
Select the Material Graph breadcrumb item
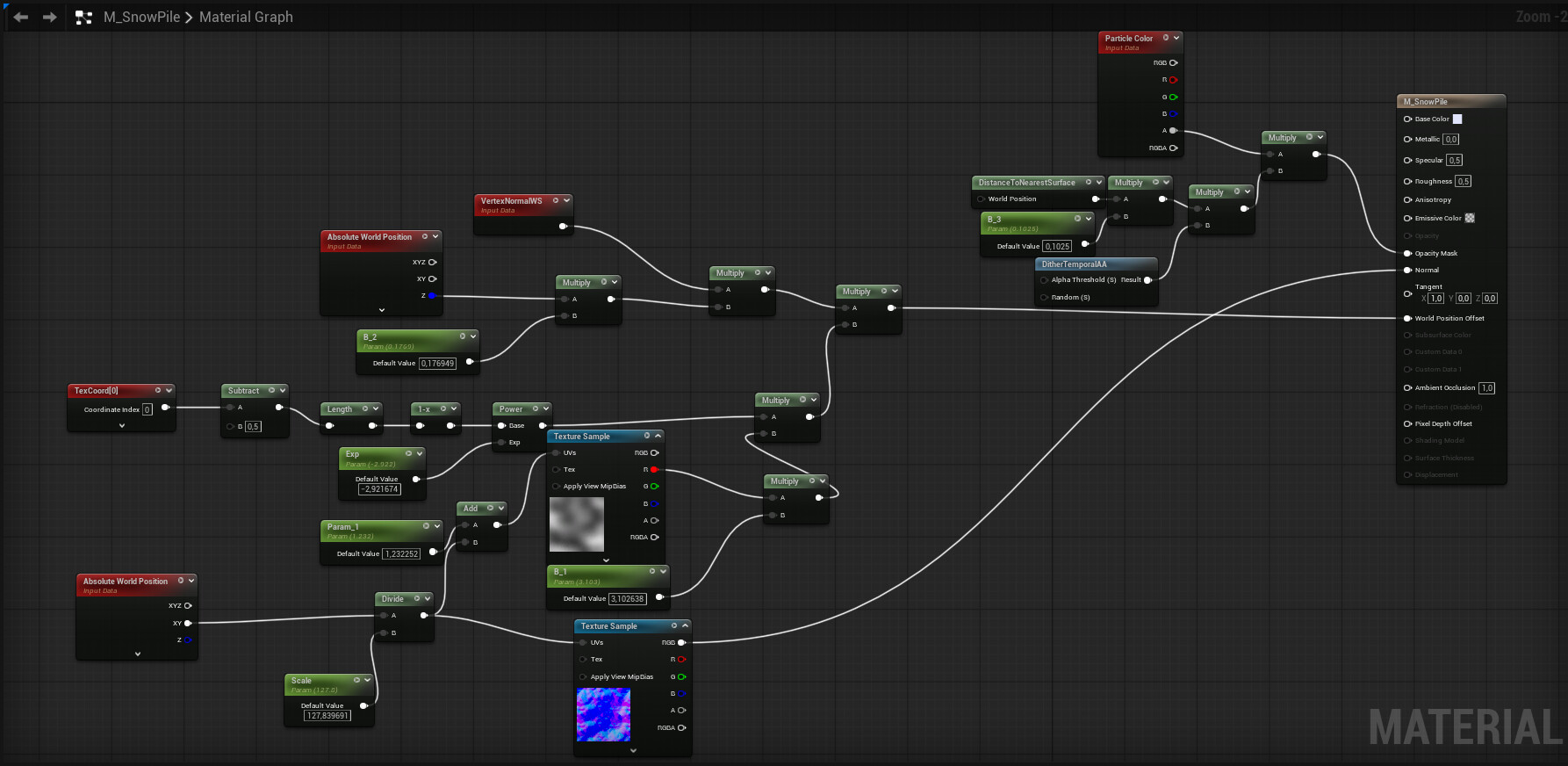coord(246,17)
